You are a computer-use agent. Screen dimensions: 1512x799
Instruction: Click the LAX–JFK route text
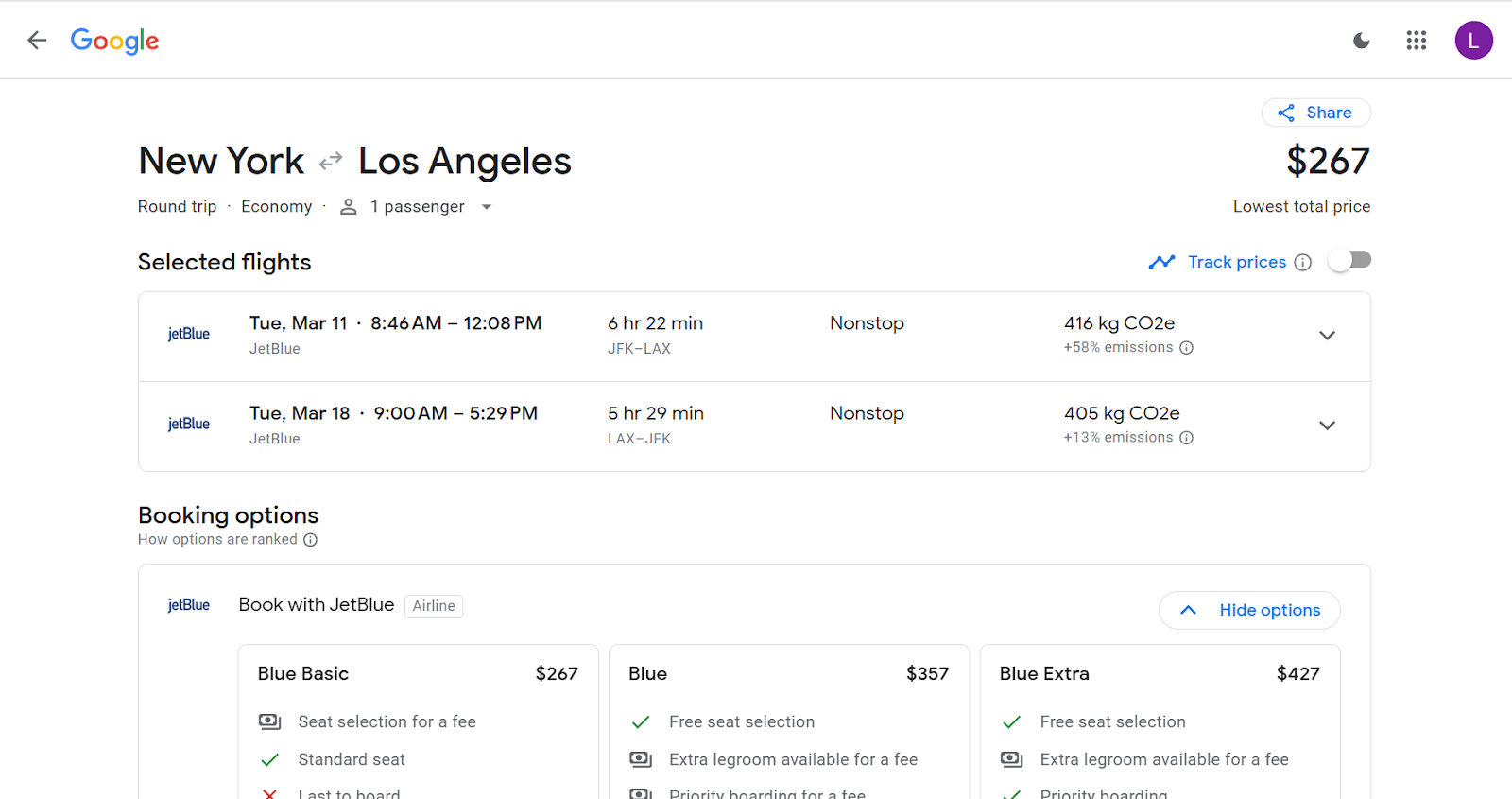(640, 439)
